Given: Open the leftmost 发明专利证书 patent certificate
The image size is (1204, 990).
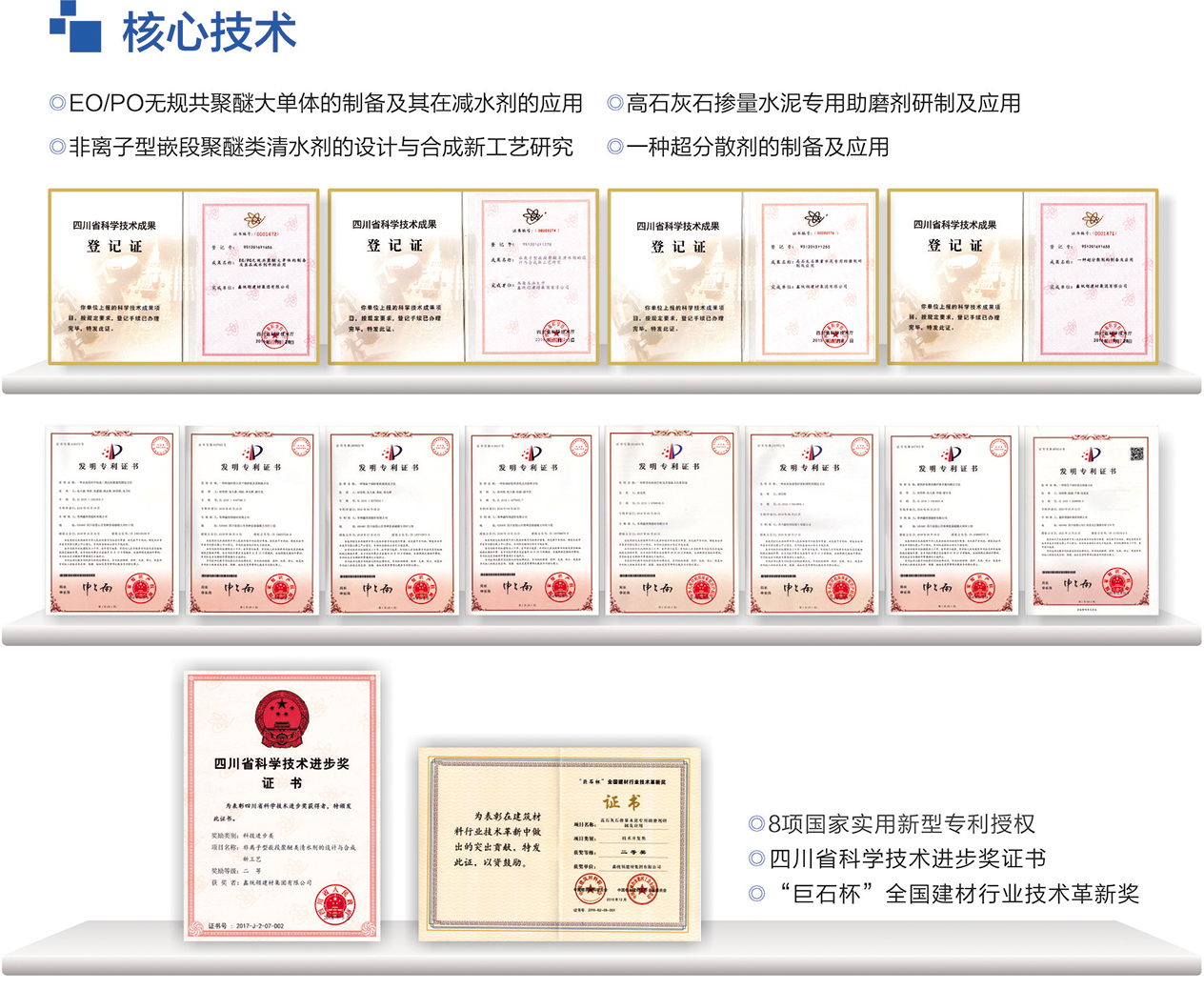Looking at the screenshot, I should 112,520.
